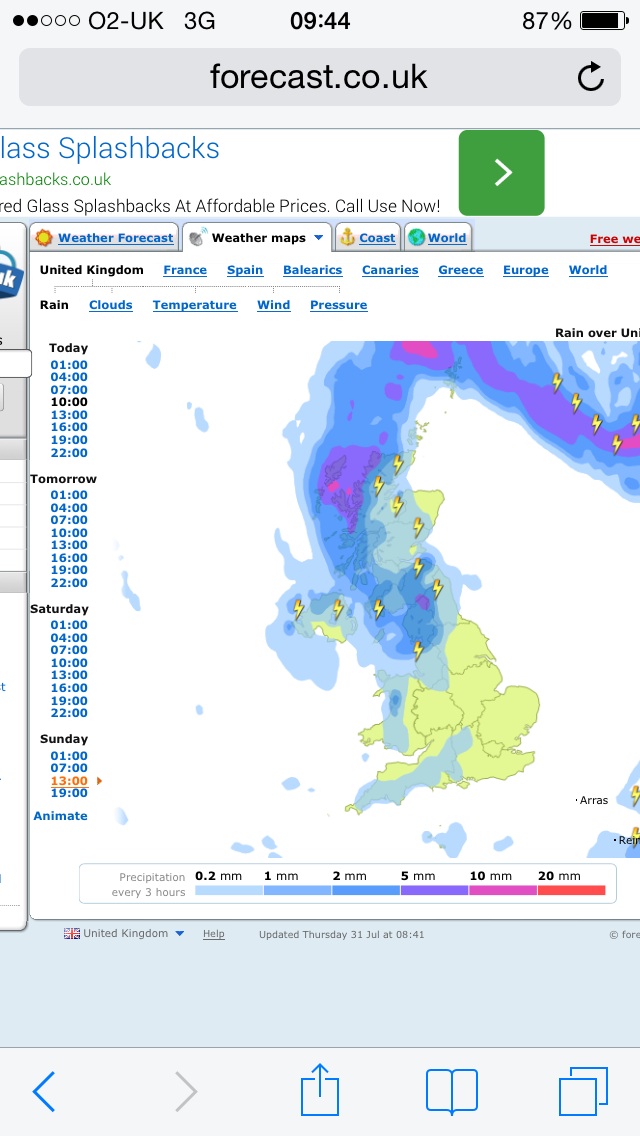The image size is (640, 1136).
Task: Click the Animate link
Action: (x=60, y=816)
